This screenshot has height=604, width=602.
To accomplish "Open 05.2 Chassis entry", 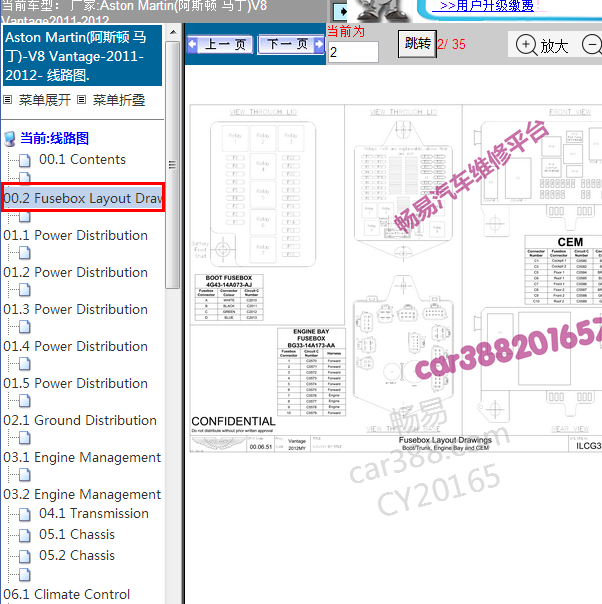I will (77, 555).
